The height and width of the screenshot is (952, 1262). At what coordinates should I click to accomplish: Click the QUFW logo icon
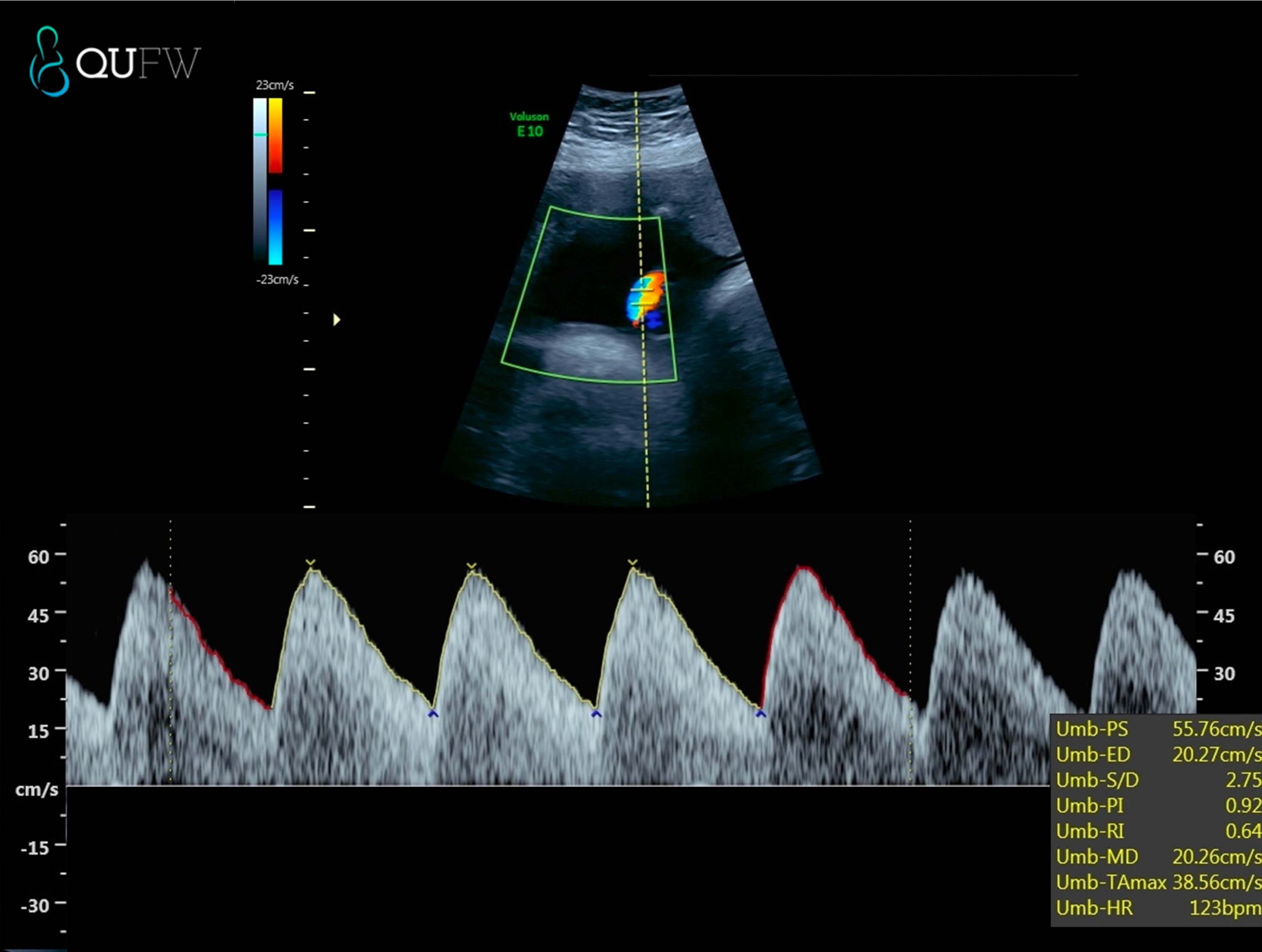[50, 62]
